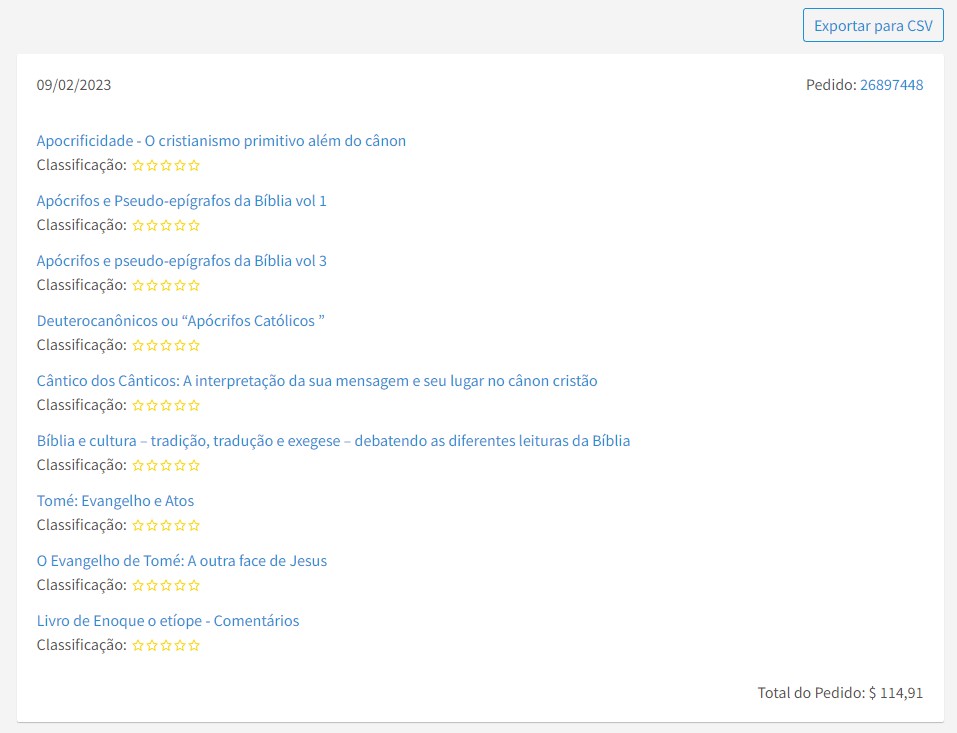Image resolution: width=957 pixels, height=733 pixels.
Task: Give Apócrifos vol 1 one star
Action: pos(138,225)
